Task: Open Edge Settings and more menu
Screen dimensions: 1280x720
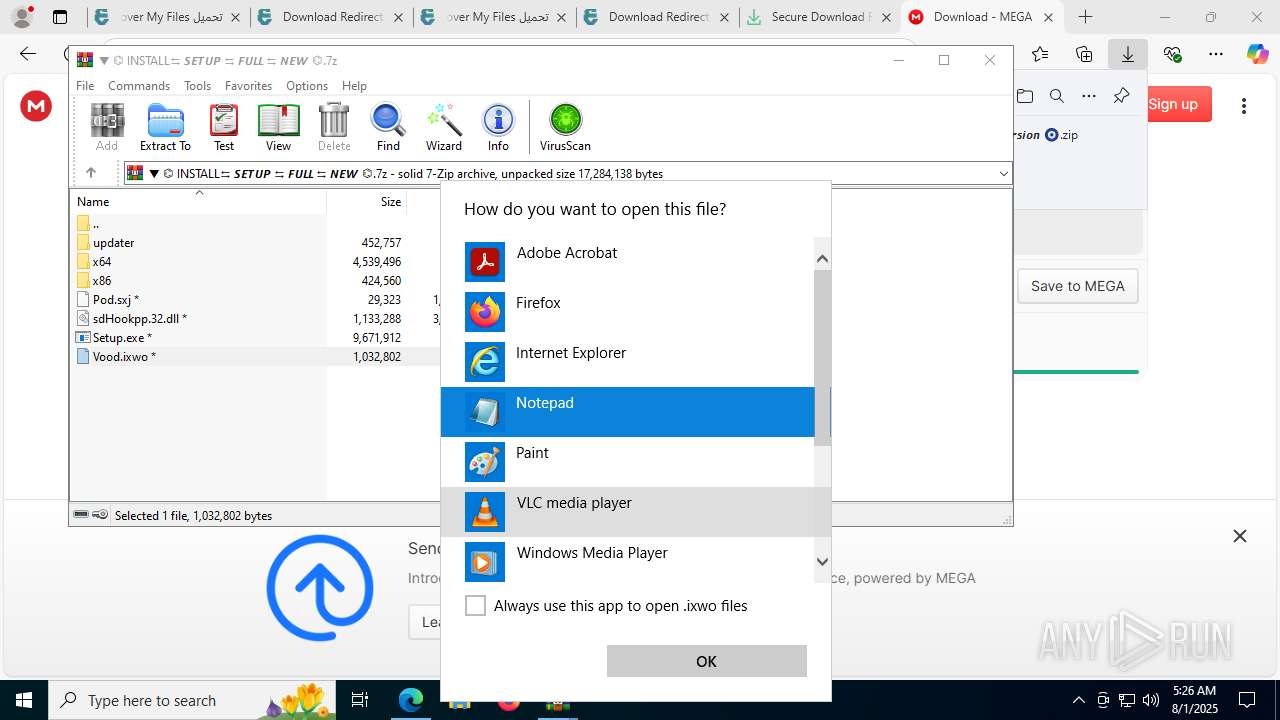Action: [1215, 54]
